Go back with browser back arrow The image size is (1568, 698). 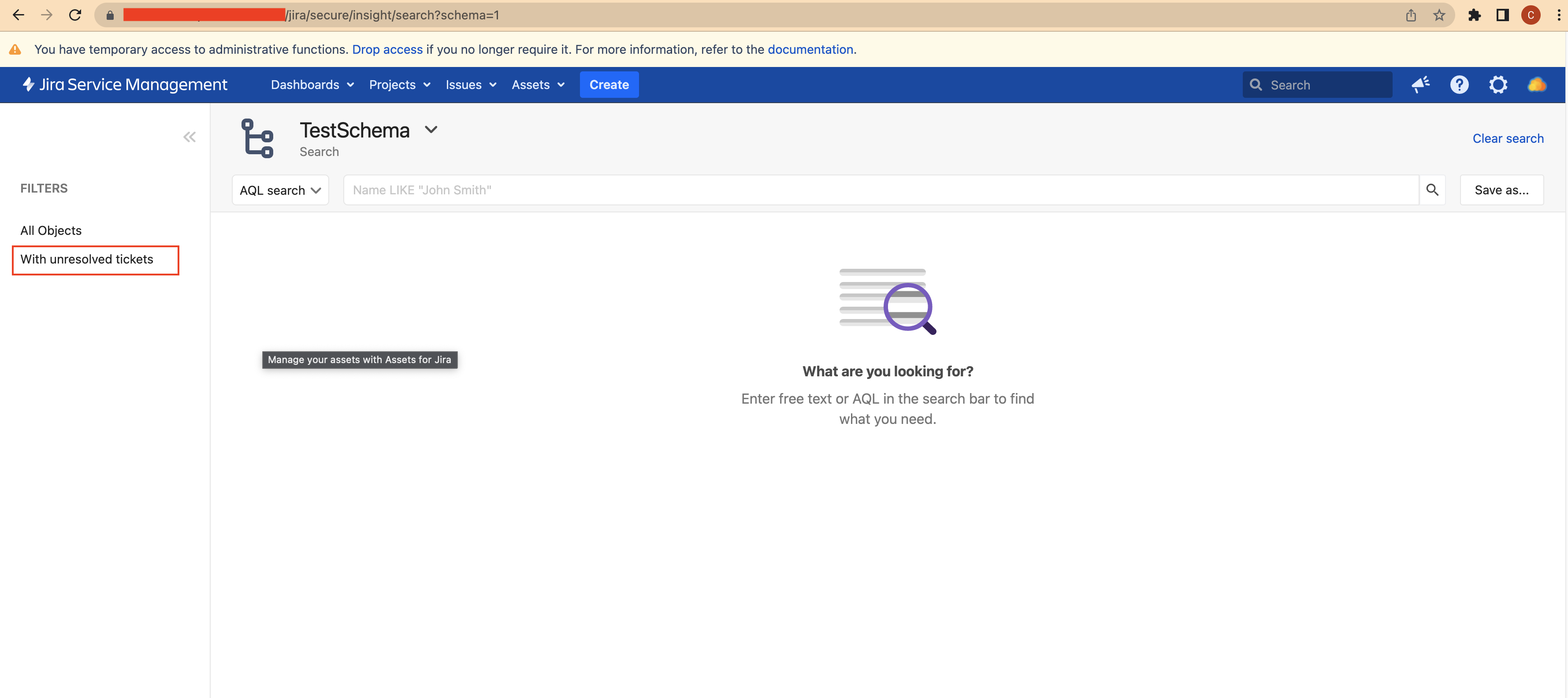[x=18, y=15]
